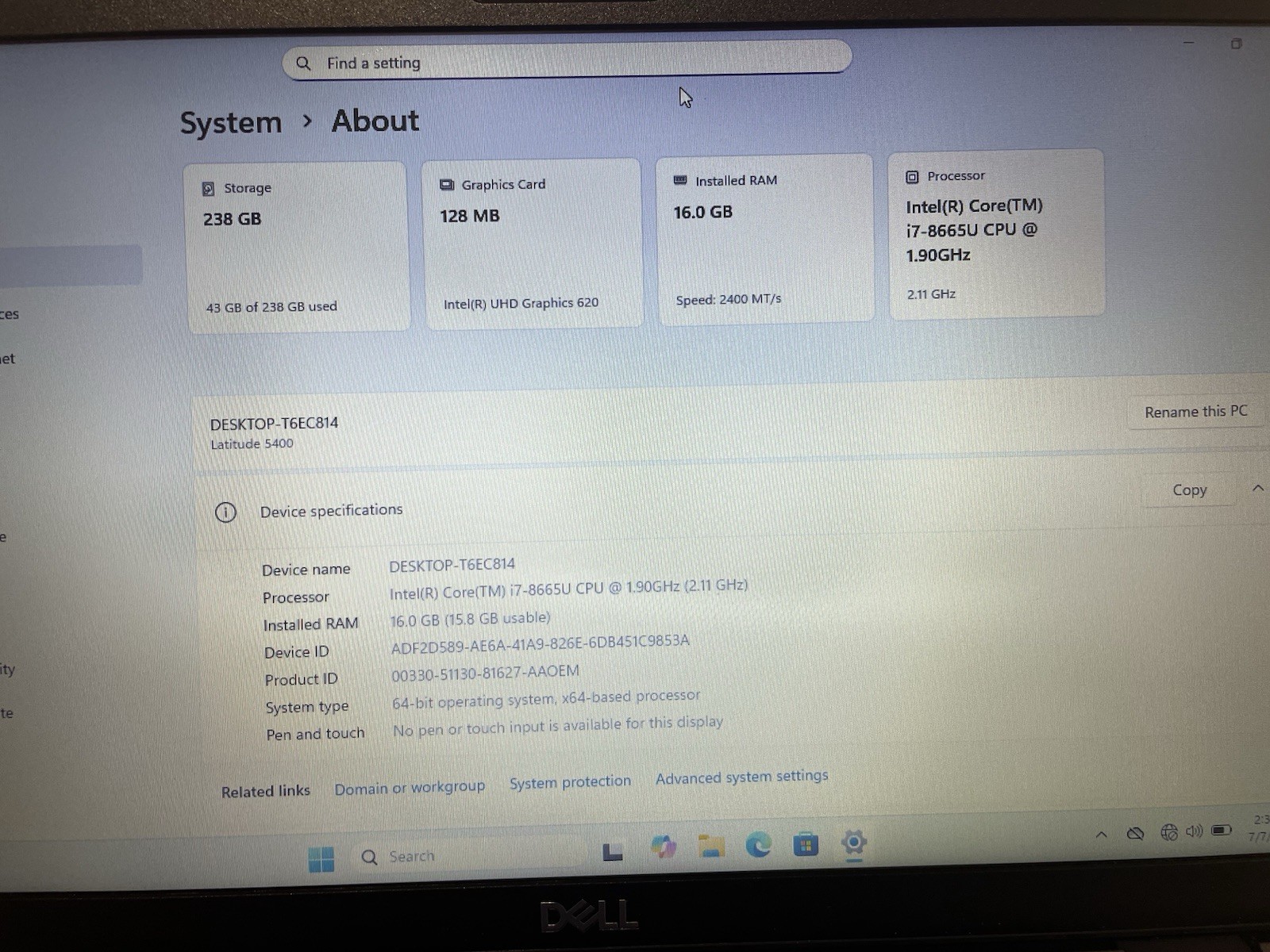Collapse the Device specifications section chevron
Screen dimensions: 1270x952
point(1257,489)
